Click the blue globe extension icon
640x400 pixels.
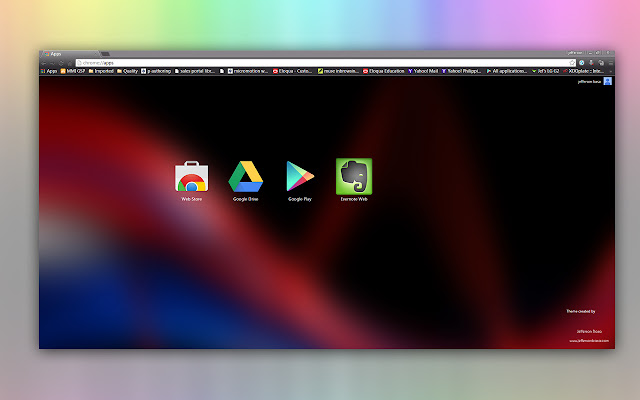click(582, 63)
